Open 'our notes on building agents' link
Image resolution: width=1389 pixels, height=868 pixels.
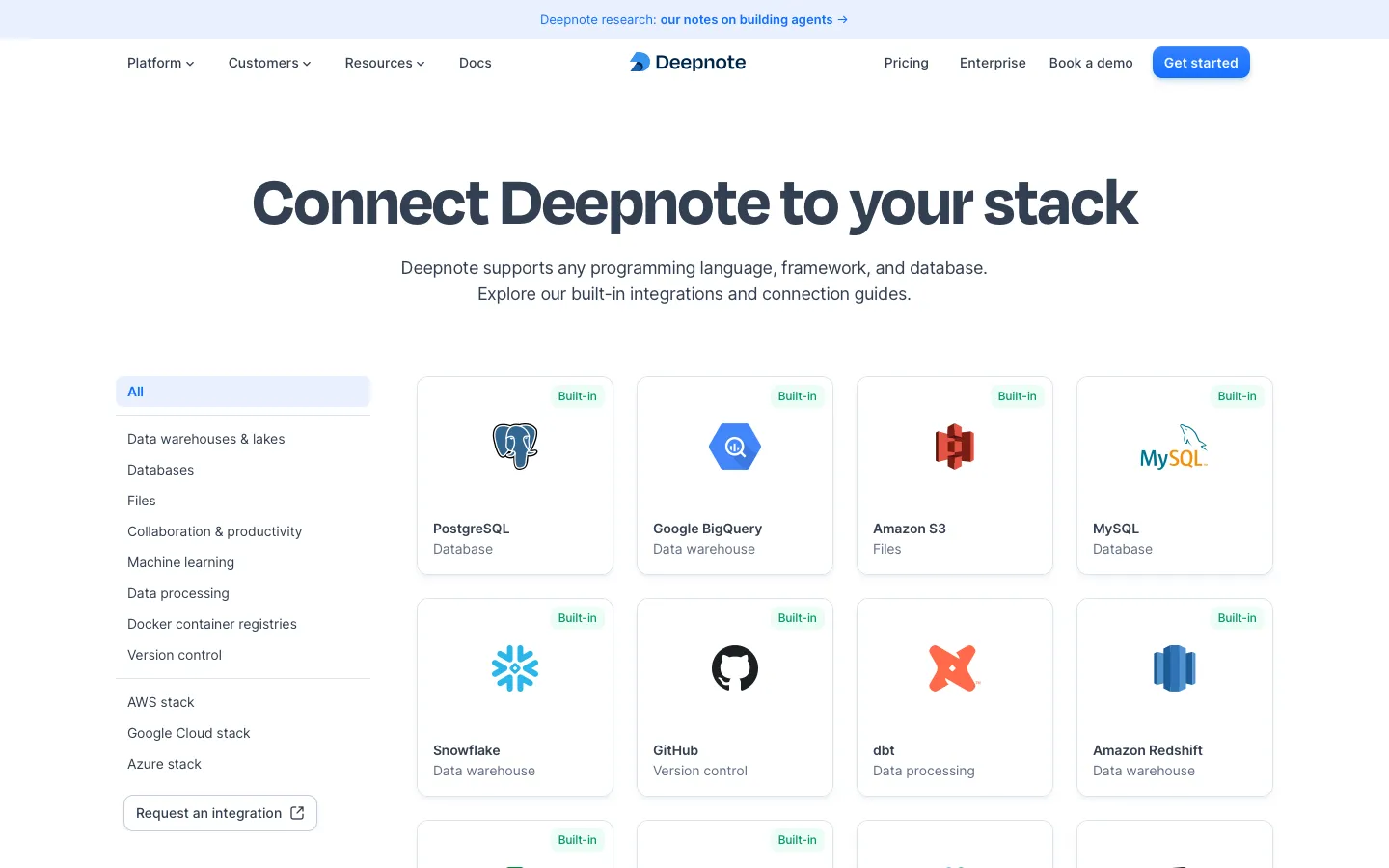(747, 19)
